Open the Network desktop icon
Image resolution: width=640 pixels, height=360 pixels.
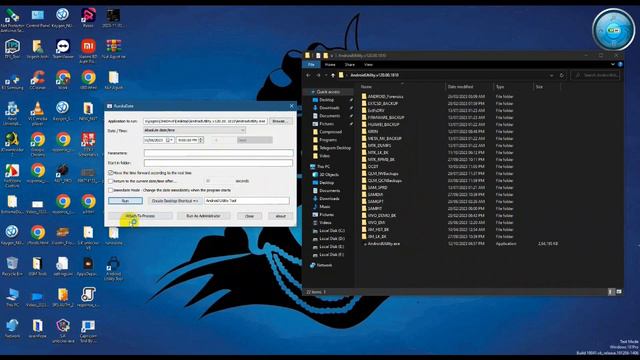(12, 328)
